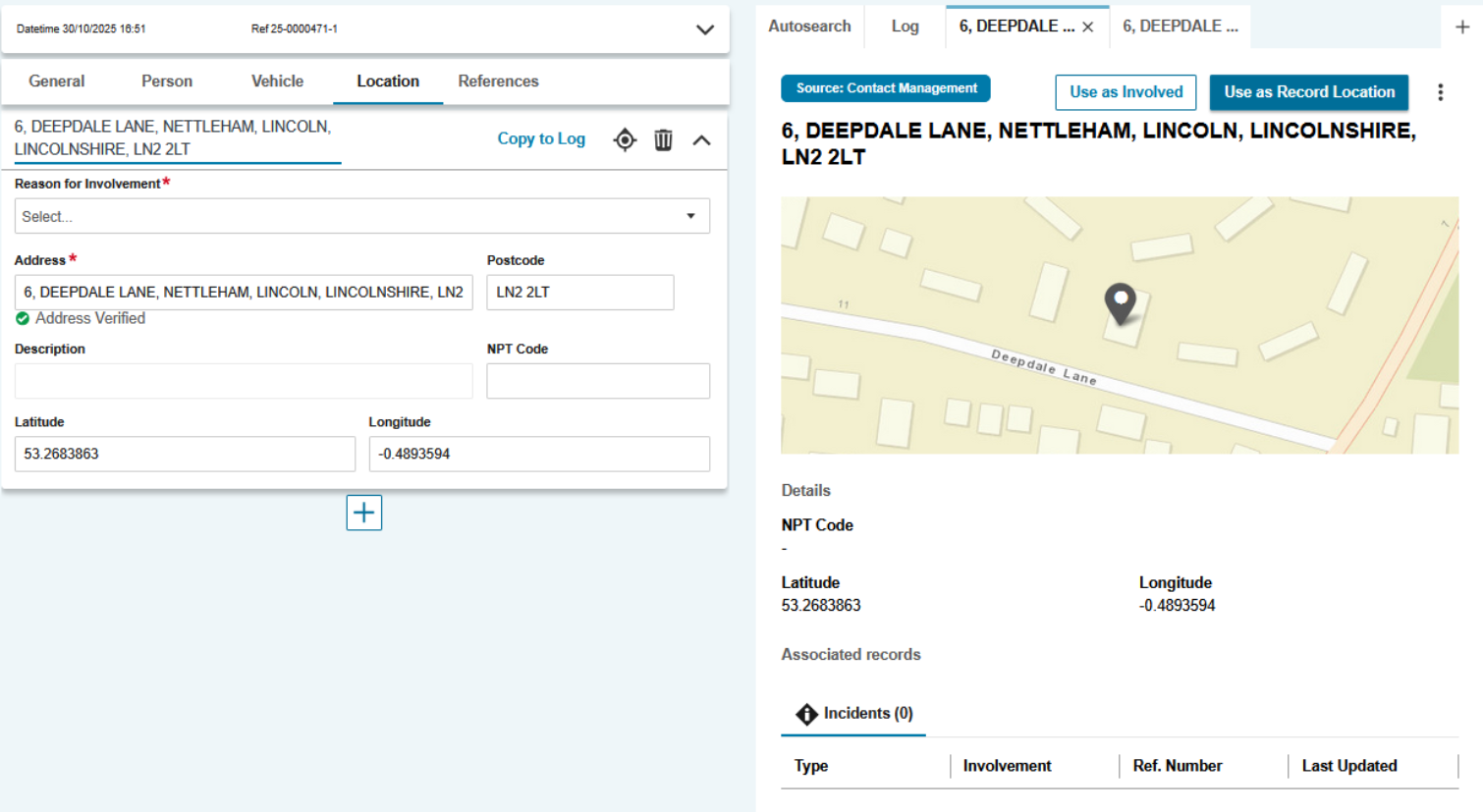
Task: Open the Reason for Involvement dropdown
Action: [361, 216]
